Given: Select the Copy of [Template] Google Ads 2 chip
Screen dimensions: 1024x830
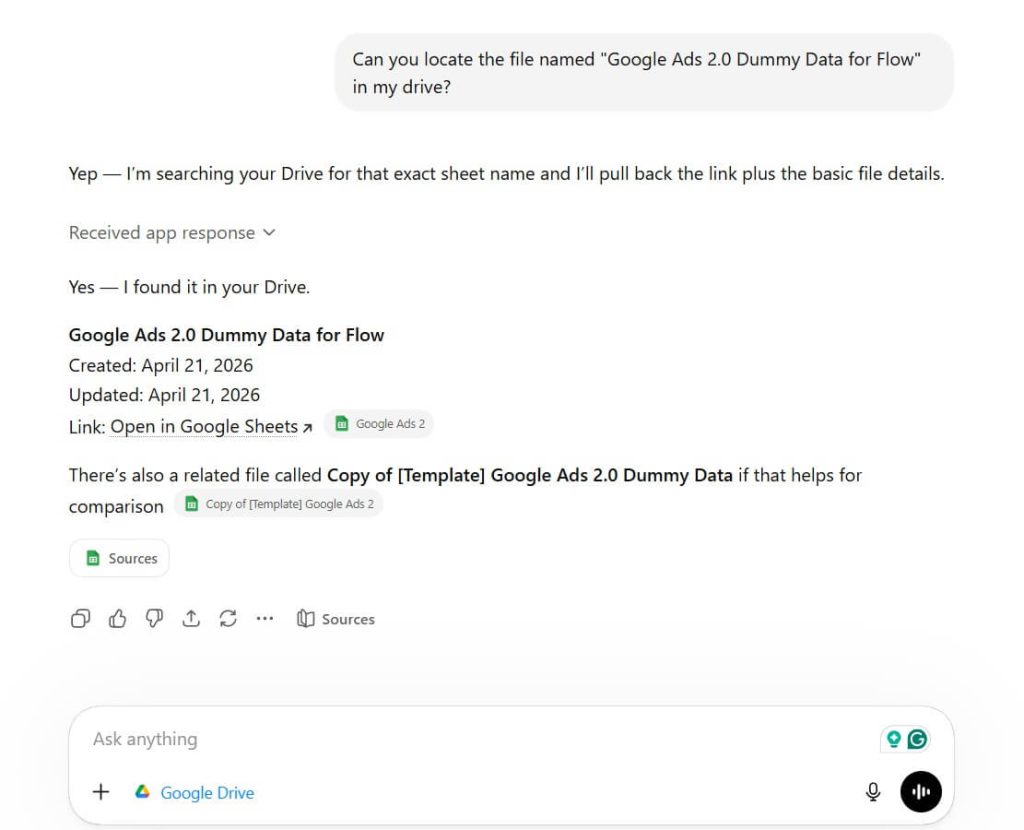Looking at the screenshot, I should (x=279, y=504).
